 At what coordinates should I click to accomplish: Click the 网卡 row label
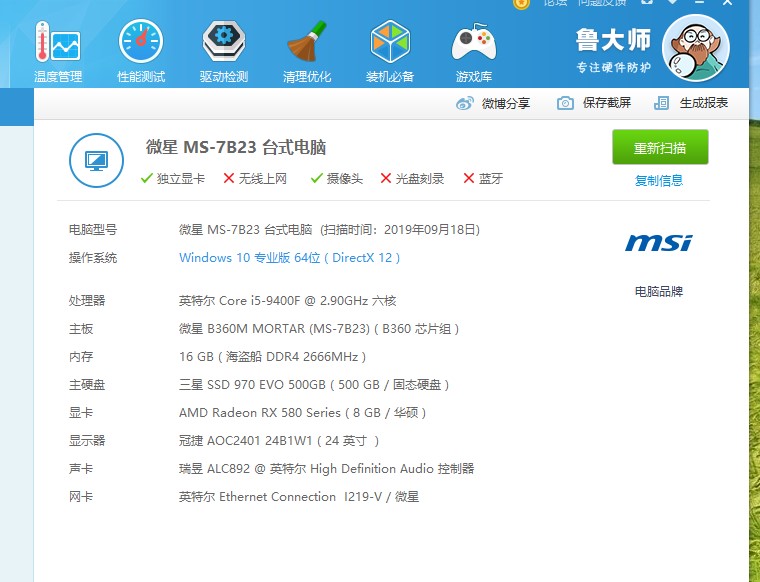coord(80,497)
